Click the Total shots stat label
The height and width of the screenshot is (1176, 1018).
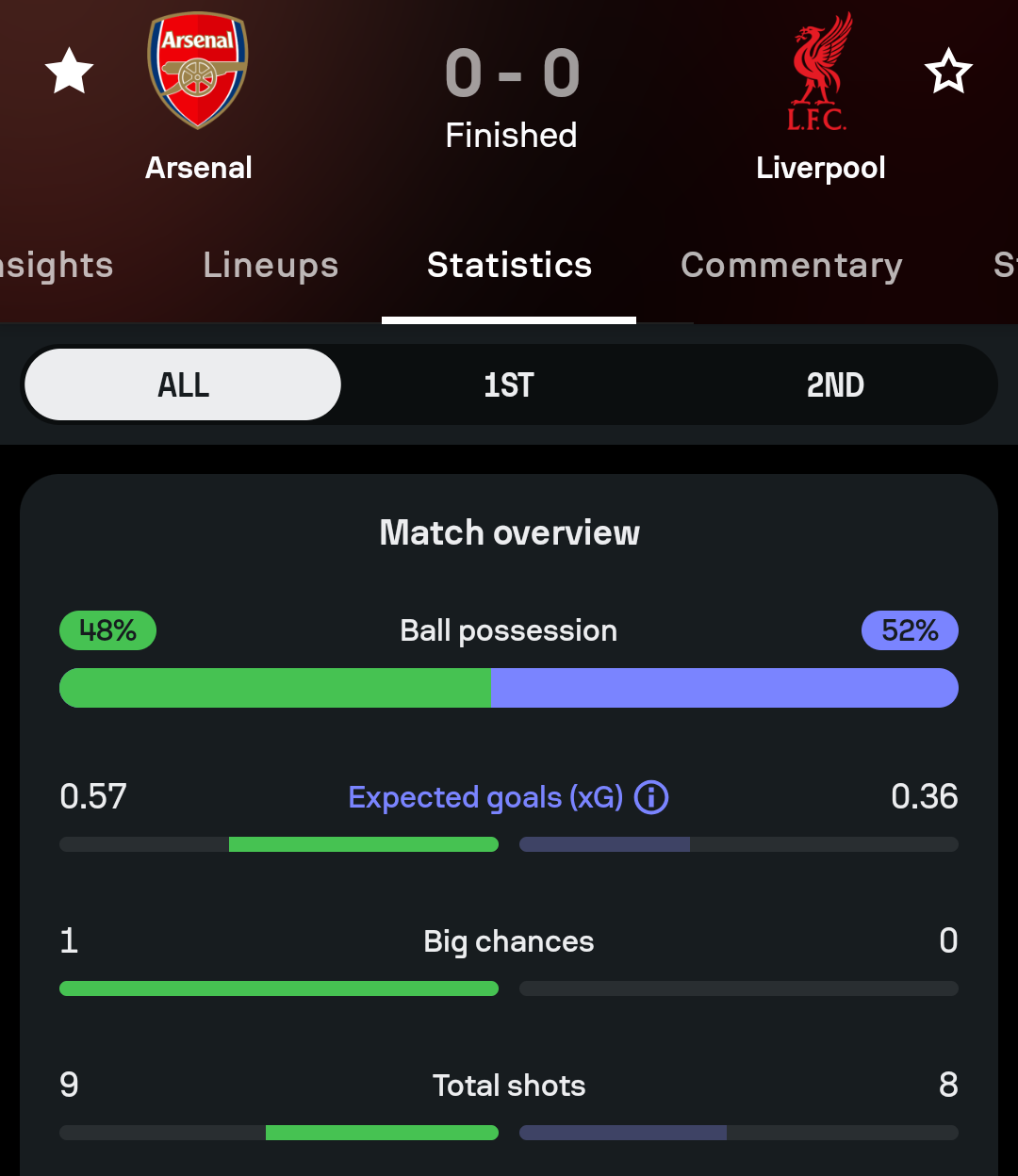tap(509, 1086)
